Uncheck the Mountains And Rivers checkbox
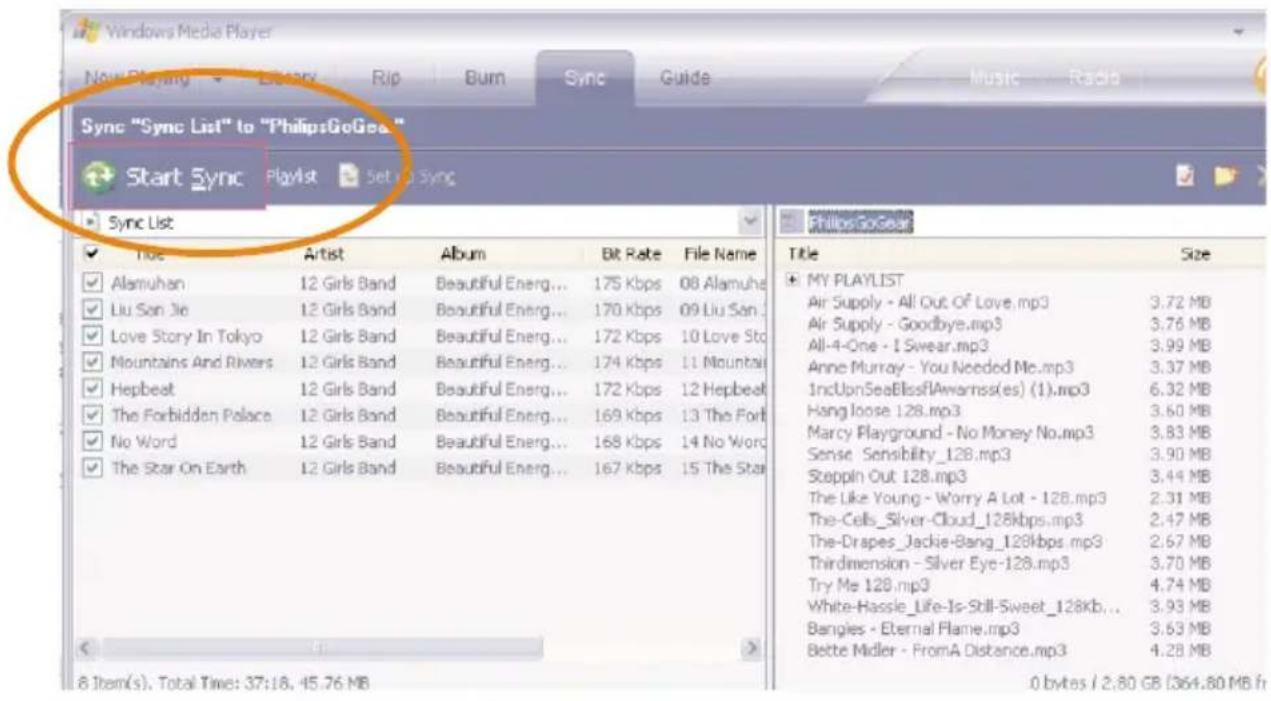1271x701 pixels. 92,362
